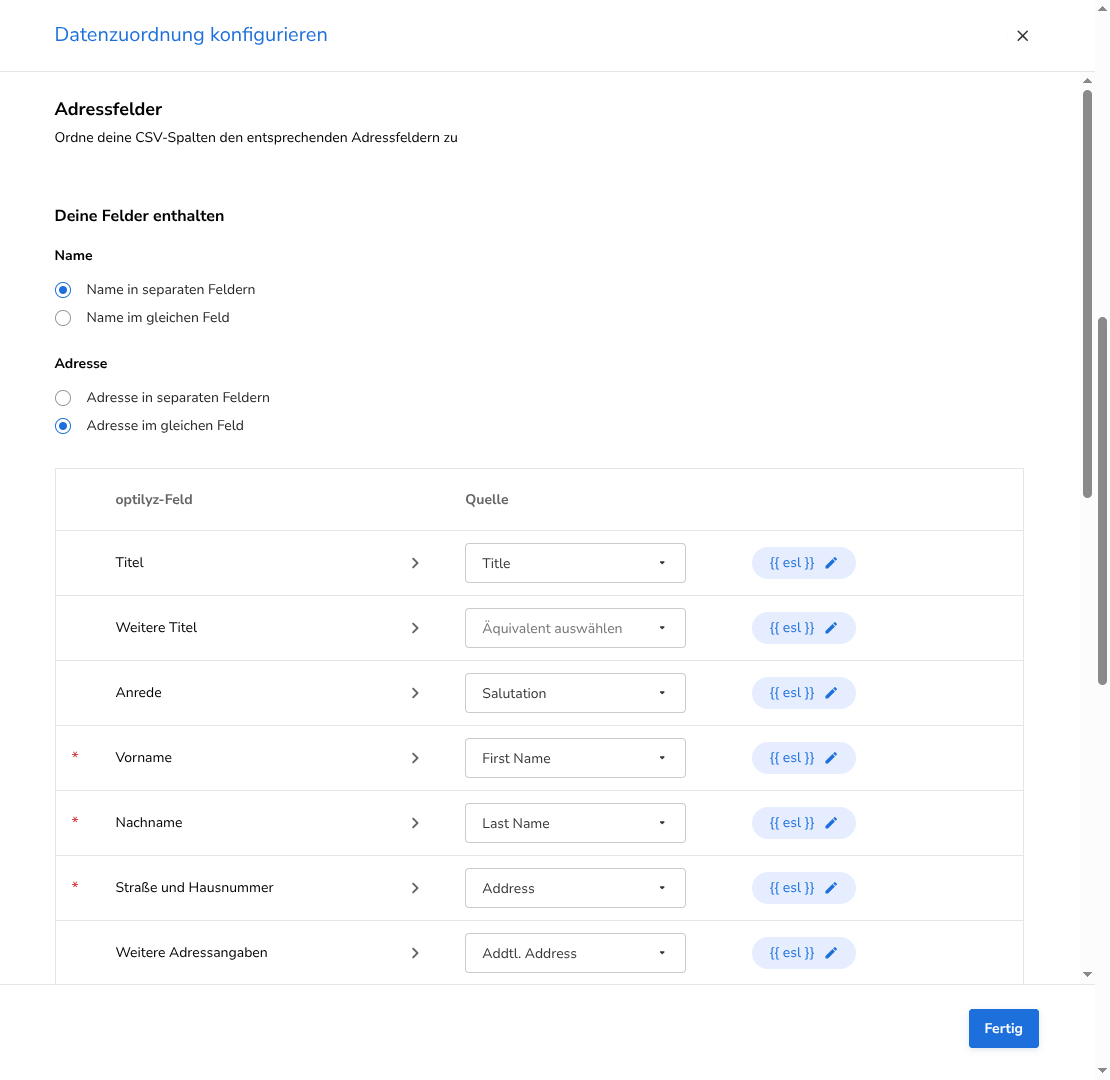Click the chevron arrow in the Titel row
1110x1080 pixels.
(416, 563)
